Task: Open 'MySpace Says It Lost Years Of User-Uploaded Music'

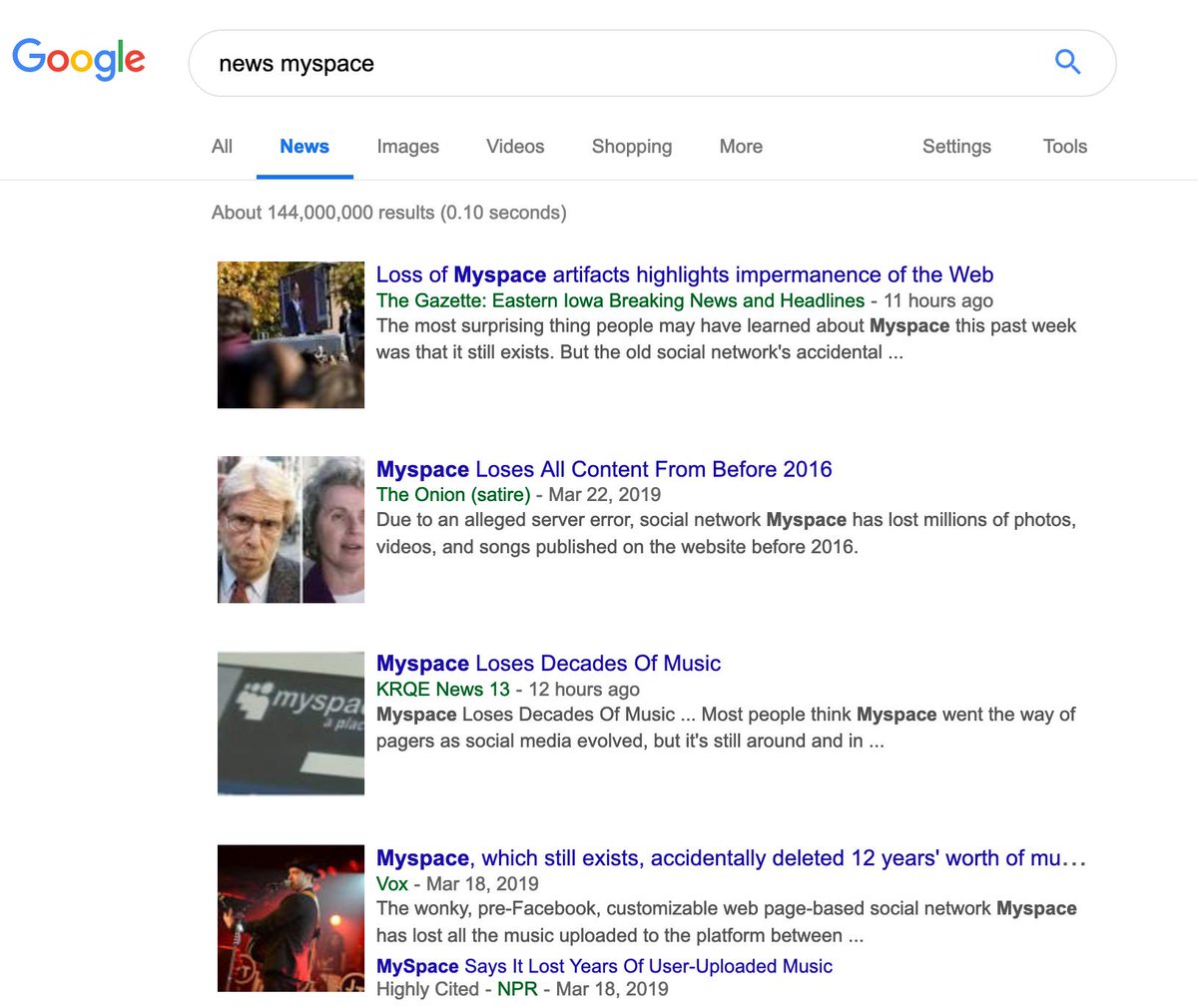Action: tap(604, 966)
